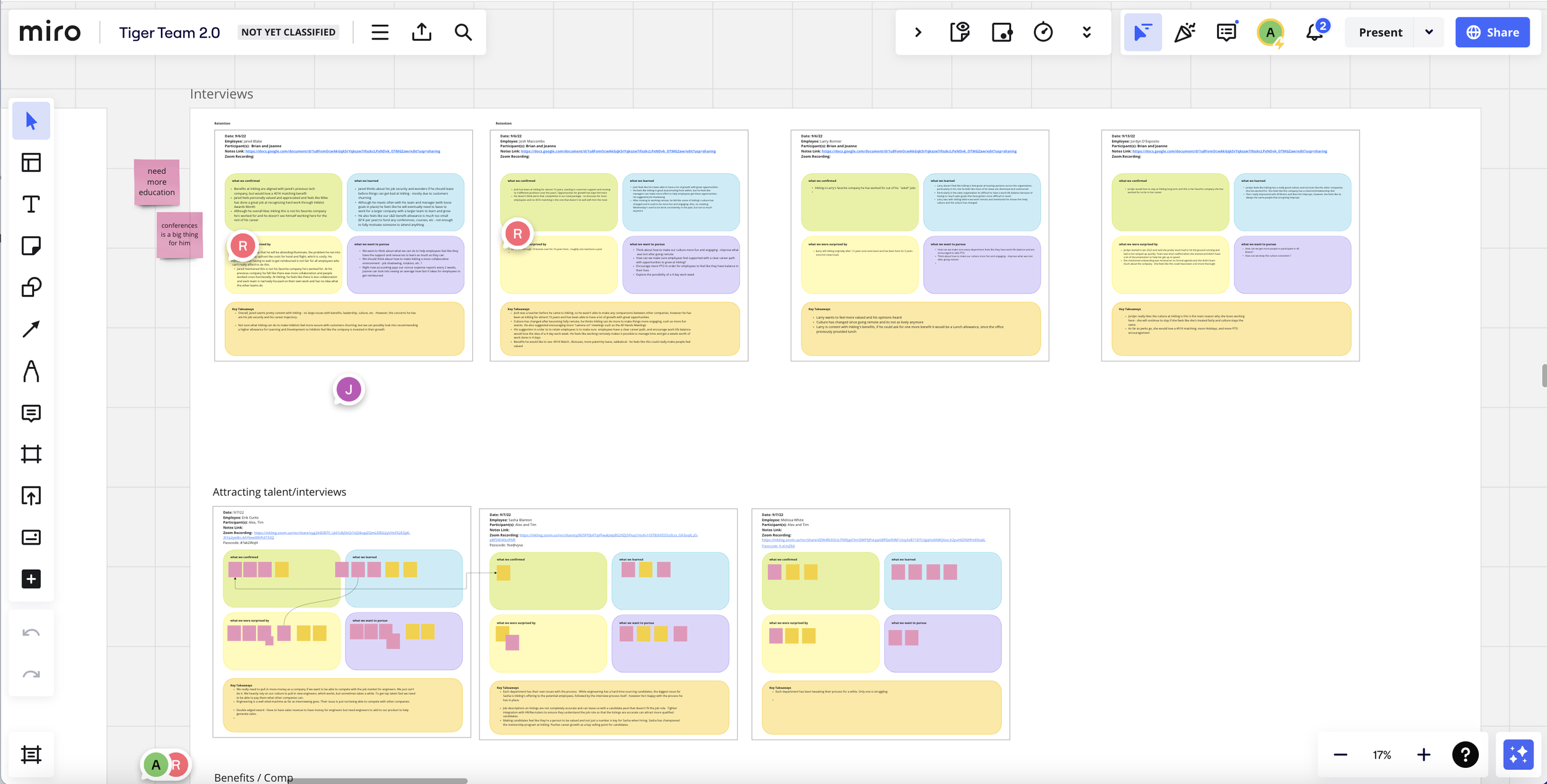Choose the Text tool
The height and width of the screenshot is (784, 1547).
pyautogui.click(x=31, y=204)
